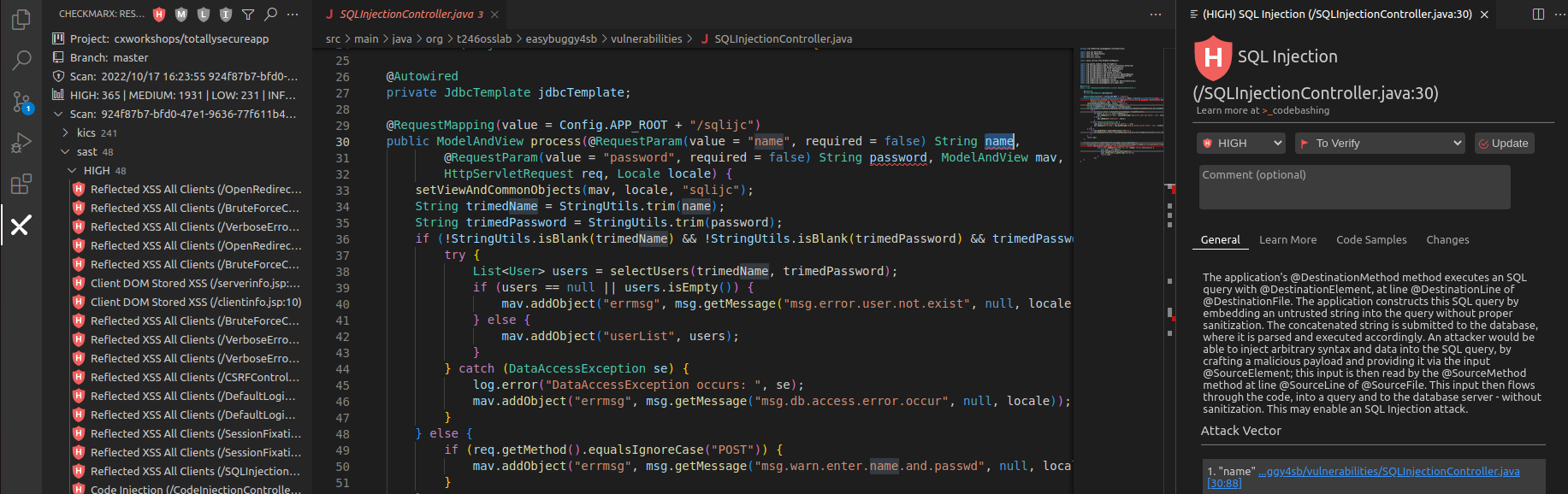The image size is (1568, 494).
Task: Click the org breadcrumb
Action: [x=435, y=38]
